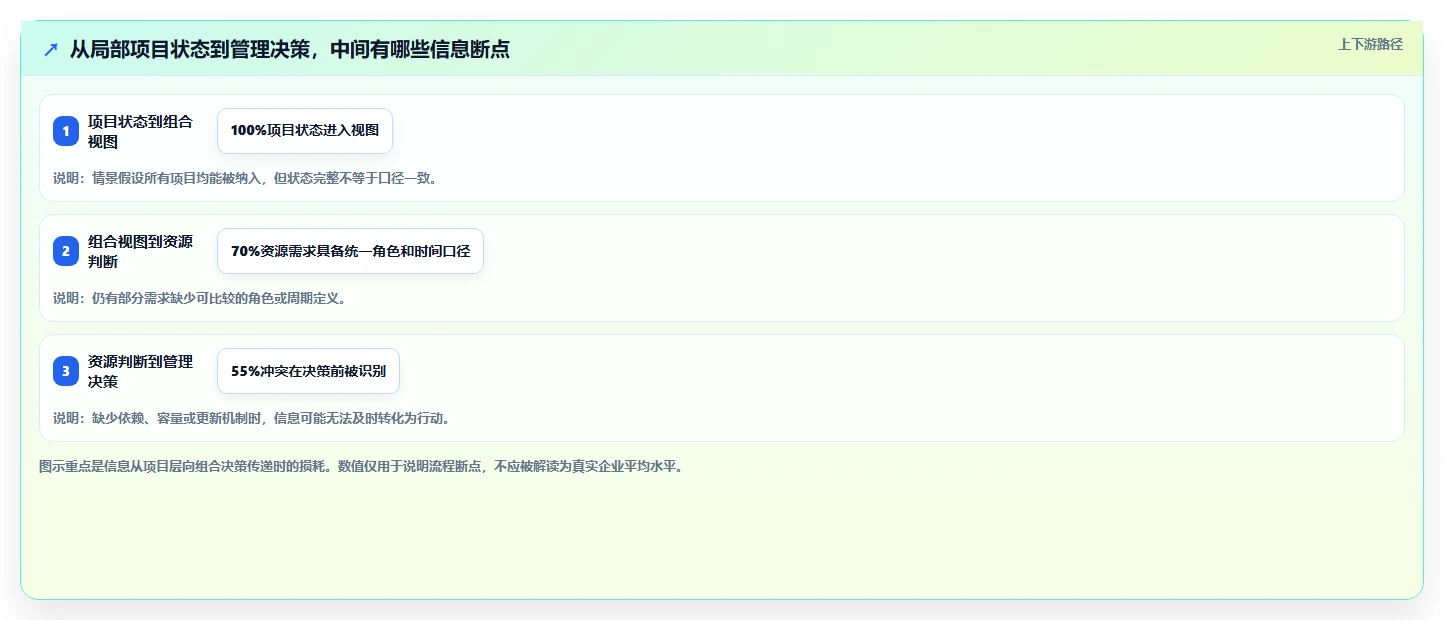Click the 70%资源需求具备统一角色和时间口径 pill
The image size is (1444, 620).
pos(350,251)
